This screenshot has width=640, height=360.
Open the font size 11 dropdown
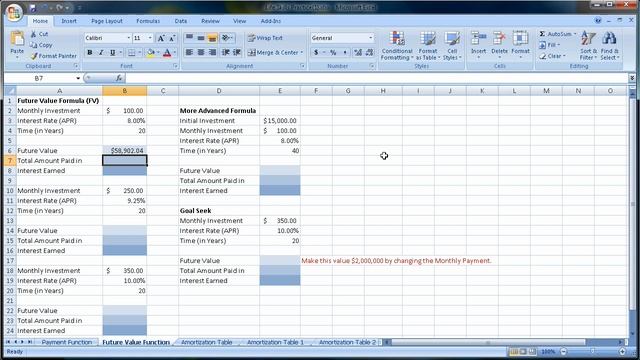tap(150, 38)
